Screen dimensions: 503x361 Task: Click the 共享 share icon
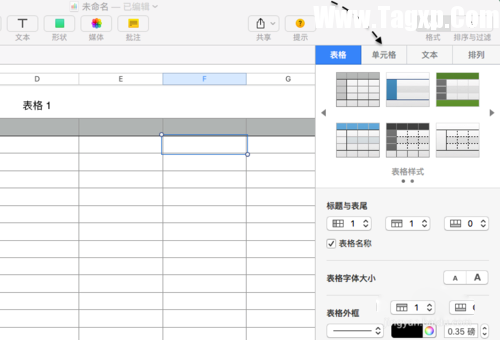pyautogui.click(x=260, y=23)
